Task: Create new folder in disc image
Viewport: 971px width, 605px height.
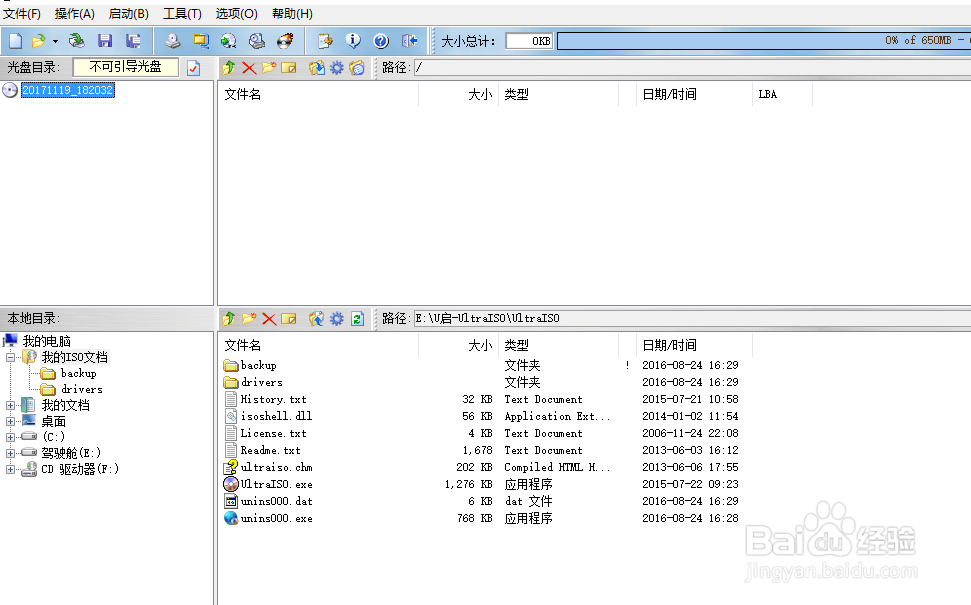Action: pos(269,67)
